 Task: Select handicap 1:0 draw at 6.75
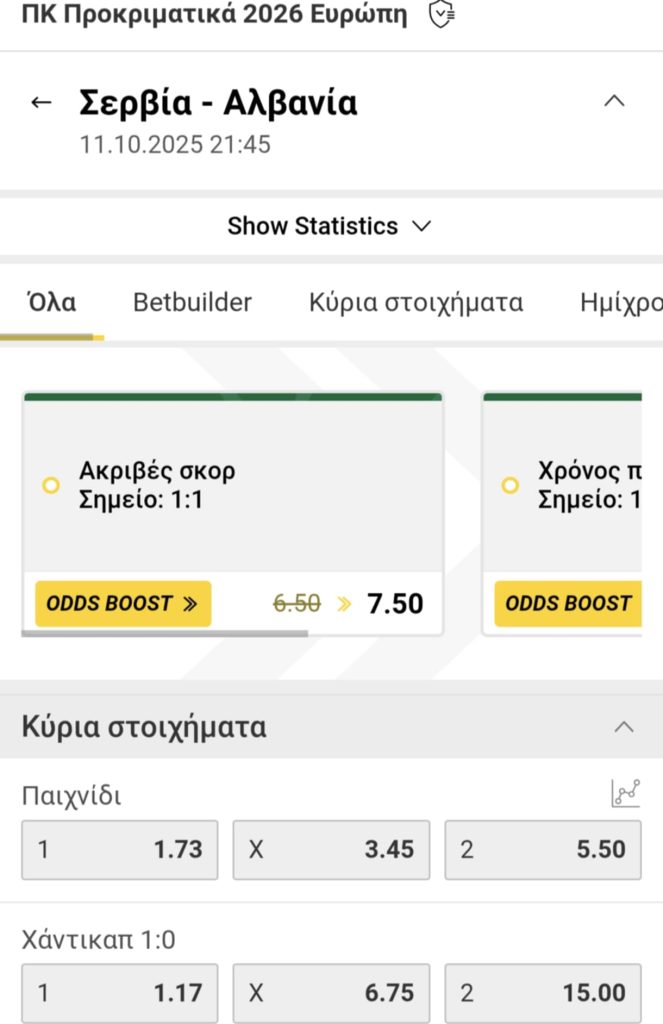[331, 993]
